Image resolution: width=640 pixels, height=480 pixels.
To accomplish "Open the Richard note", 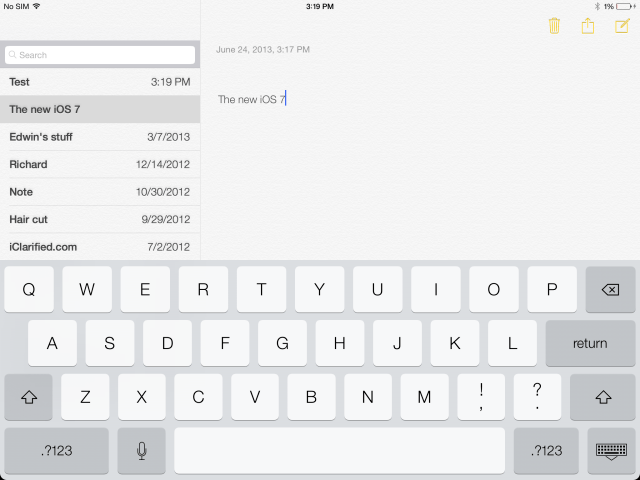I will tap(100, 164).
